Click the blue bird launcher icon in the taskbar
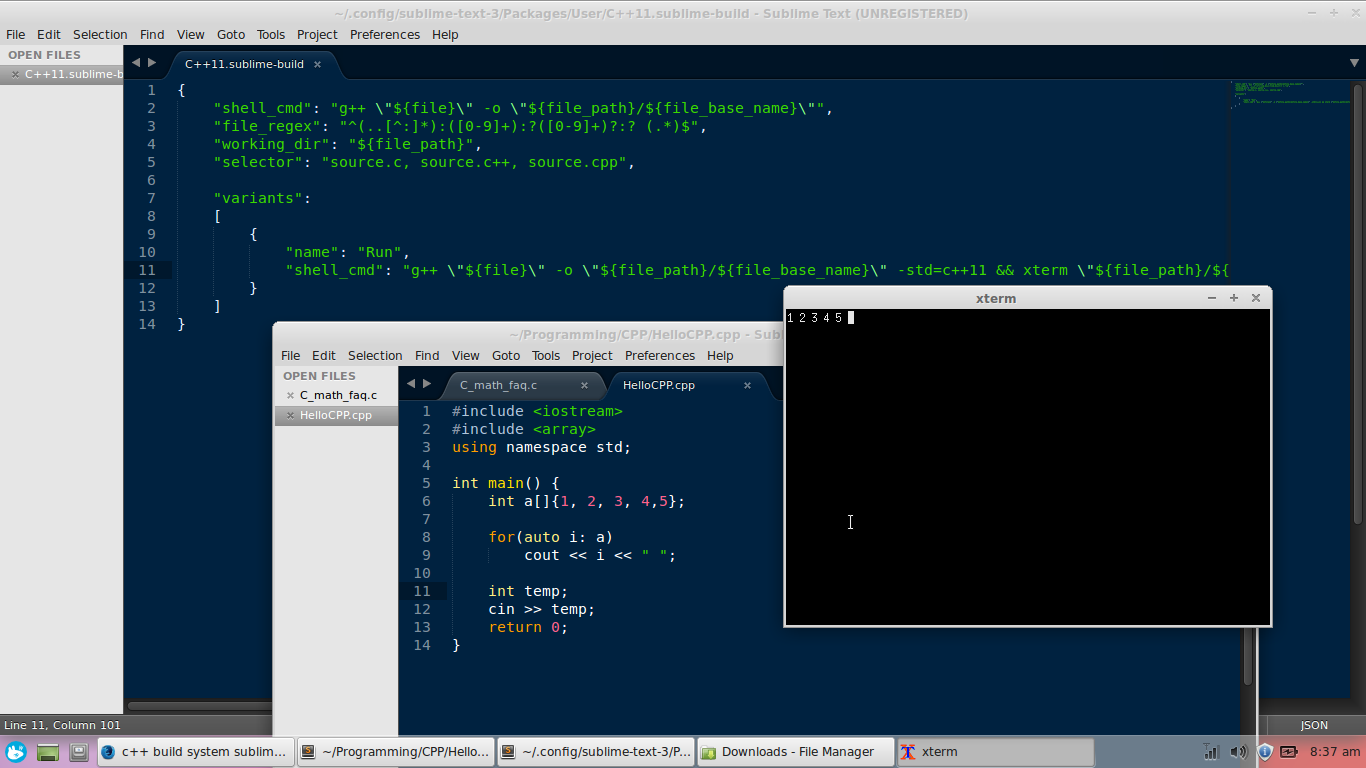This screenshot has height=768, width=1366. [x=16, y=751]
